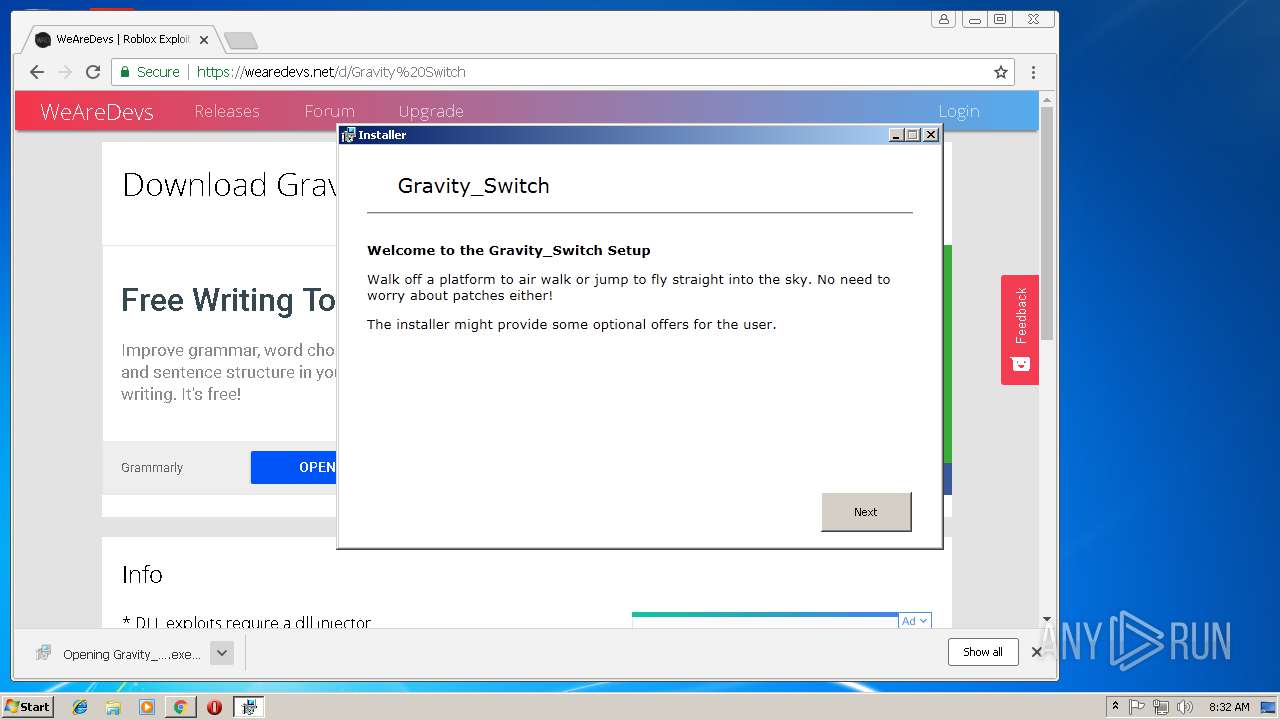This screenshot has width=1280, height=720.
Task: Open a new Chrome tab
Action: (241, 40)
